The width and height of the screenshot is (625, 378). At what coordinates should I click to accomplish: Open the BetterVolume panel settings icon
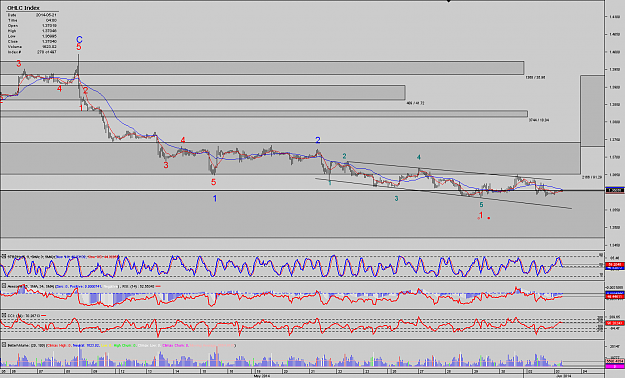tap(4, 345)
